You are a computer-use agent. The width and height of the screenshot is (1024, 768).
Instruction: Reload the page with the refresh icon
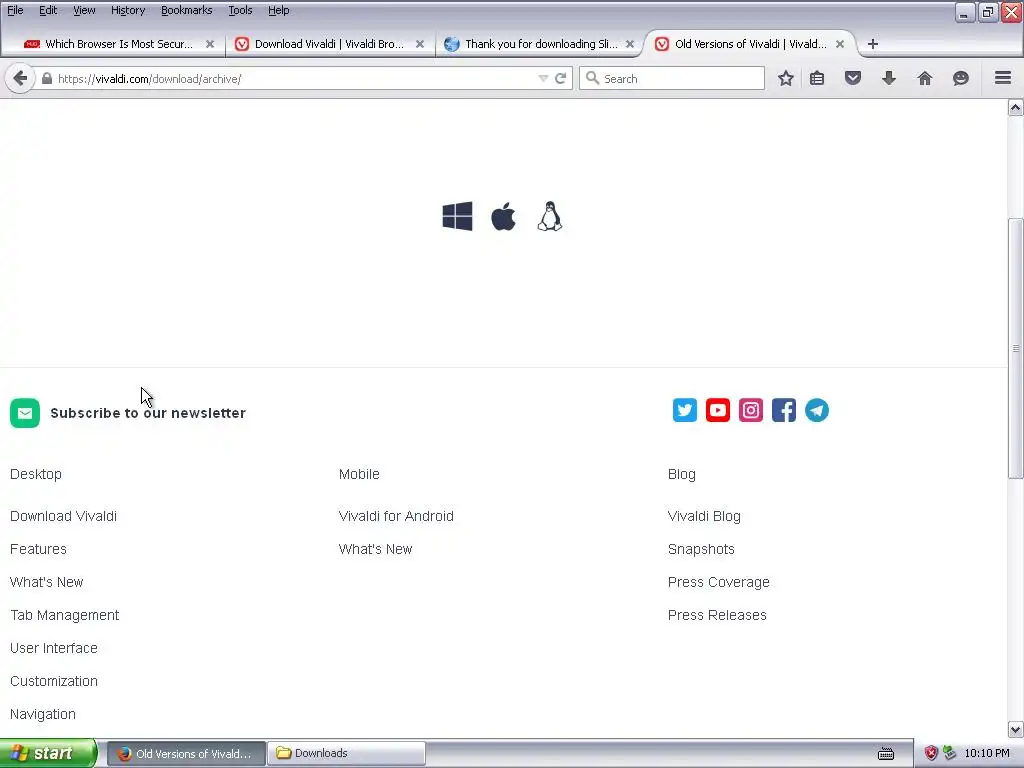(560, 78)
